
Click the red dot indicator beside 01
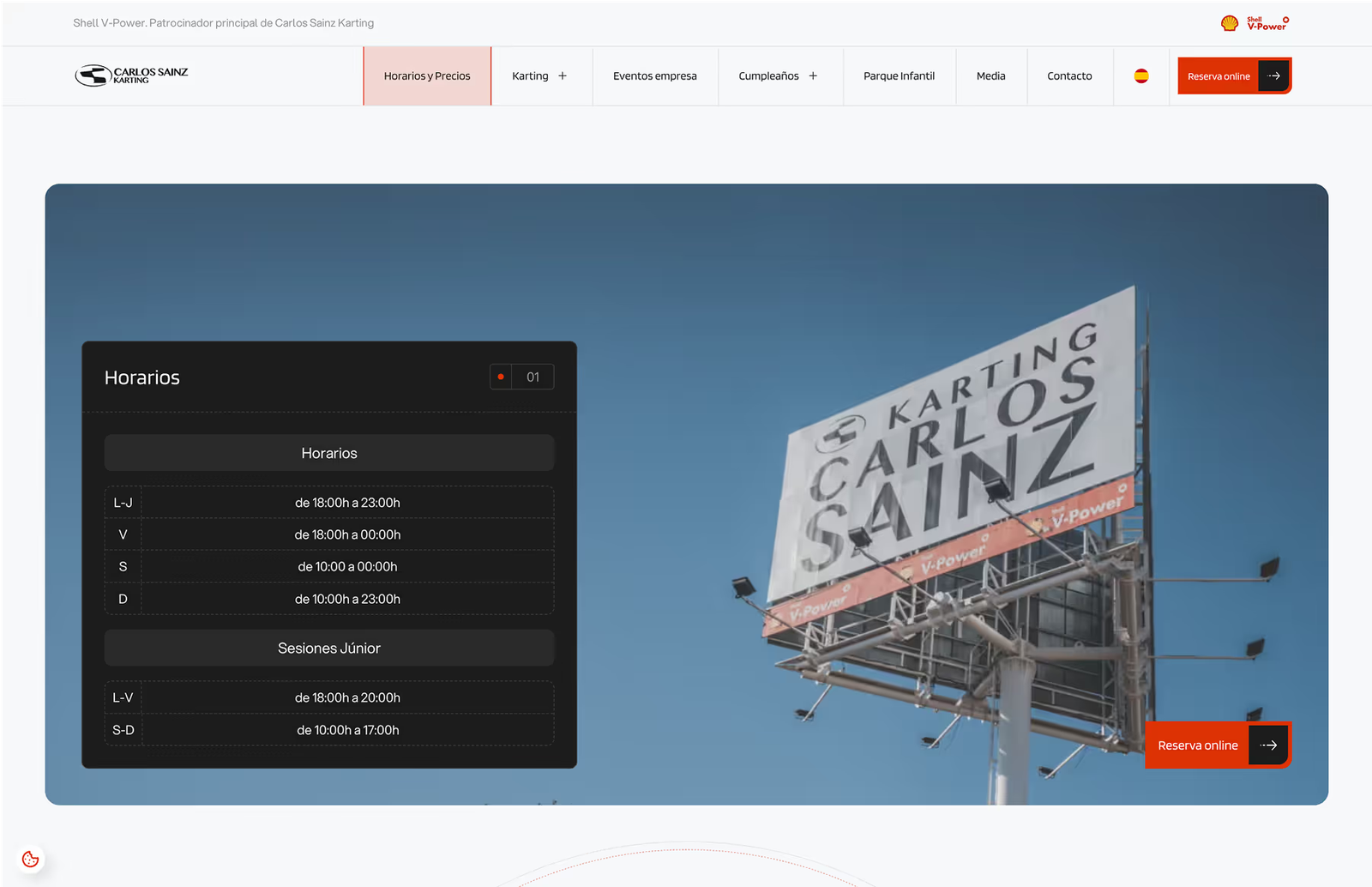coord(501,377)
